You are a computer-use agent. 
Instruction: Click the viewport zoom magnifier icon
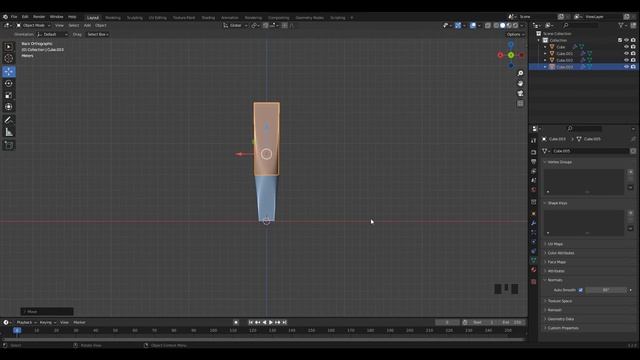point(520,73)
